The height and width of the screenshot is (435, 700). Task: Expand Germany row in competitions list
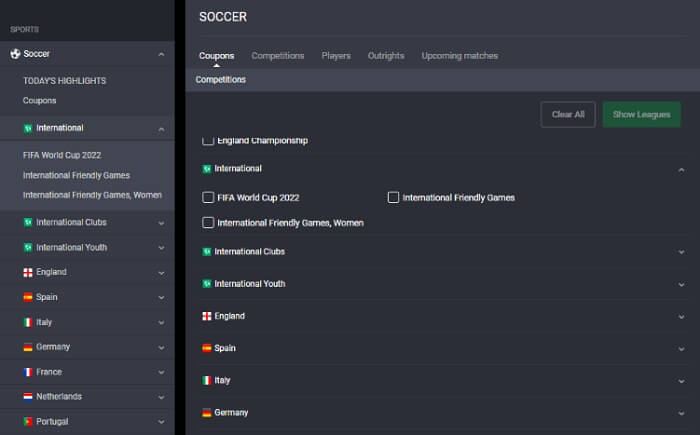click(x=681, y=414)
